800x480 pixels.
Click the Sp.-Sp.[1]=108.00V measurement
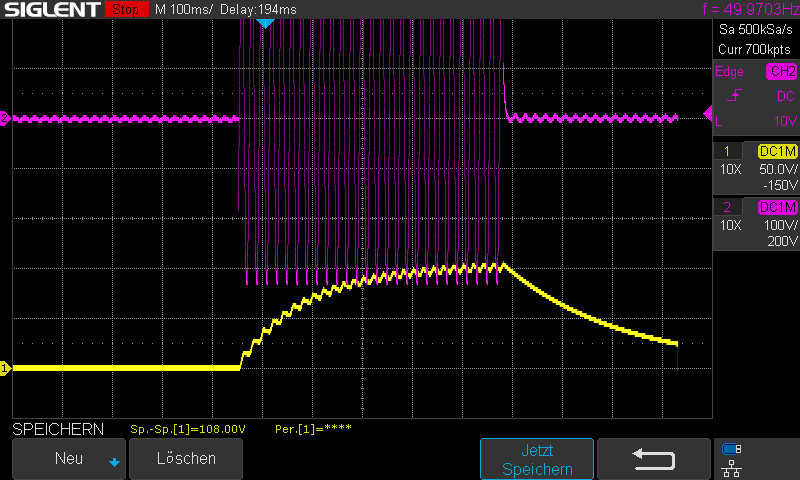[188, 430]
